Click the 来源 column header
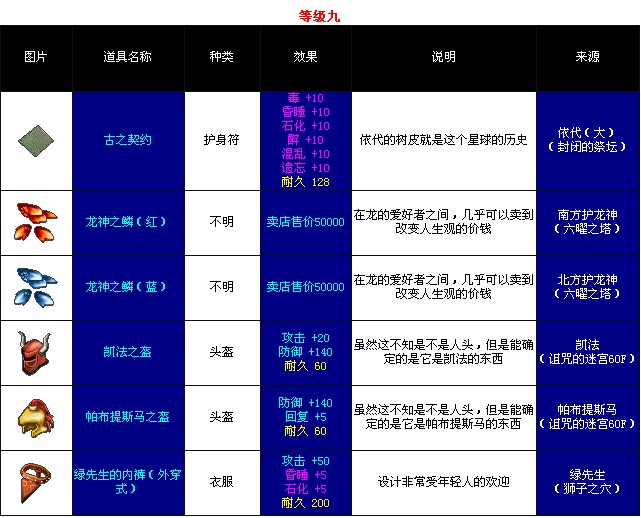This screenshot has width=641, height=518. (588, 57)
